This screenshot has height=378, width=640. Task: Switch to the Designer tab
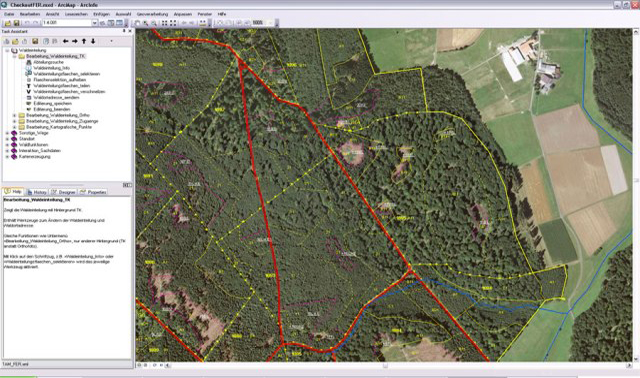click(64, 192)
